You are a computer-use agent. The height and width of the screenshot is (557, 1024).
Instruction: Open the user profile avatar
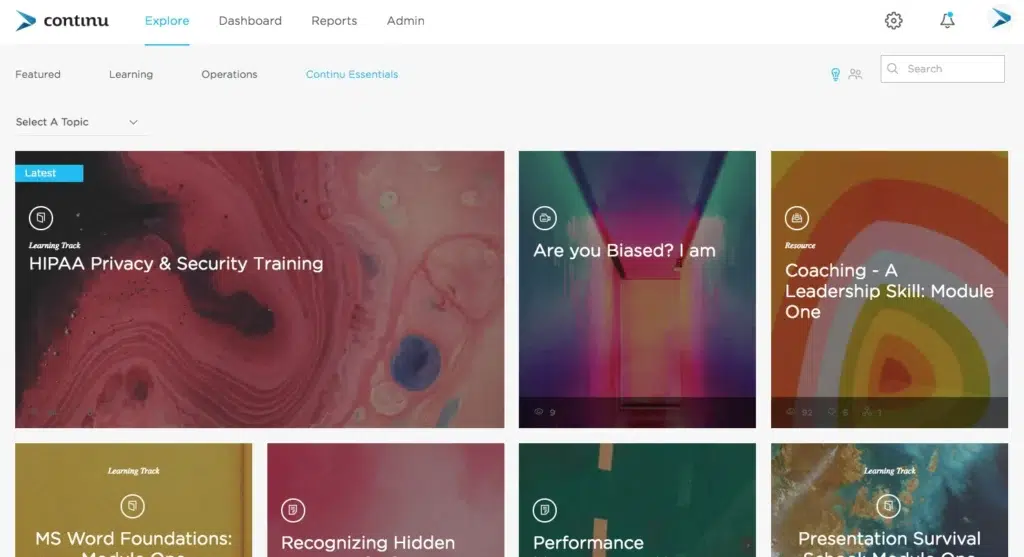[x=1000, y=20]
